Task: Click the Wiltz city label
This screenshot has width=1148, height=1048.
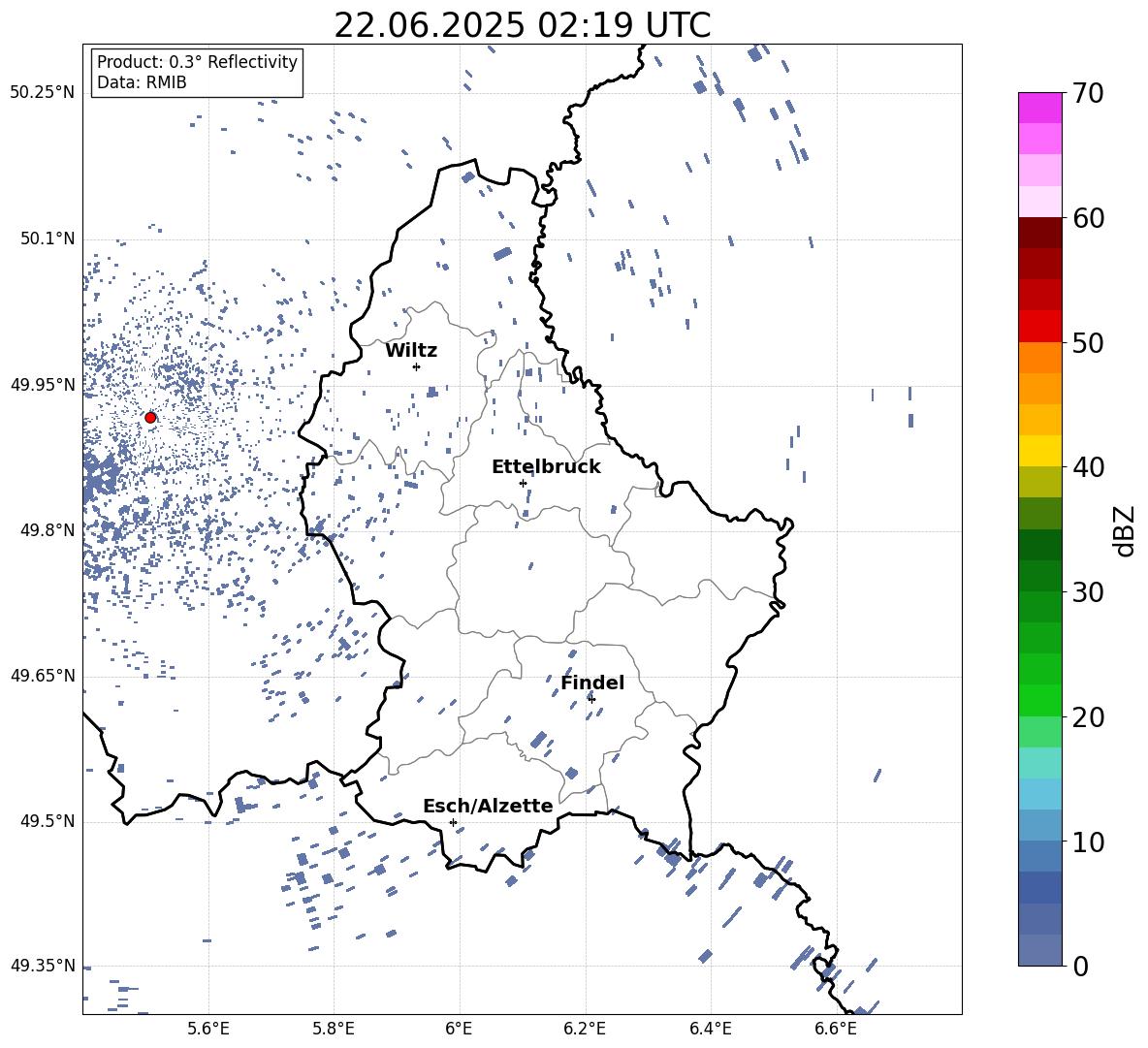Action: click(411, 351)
